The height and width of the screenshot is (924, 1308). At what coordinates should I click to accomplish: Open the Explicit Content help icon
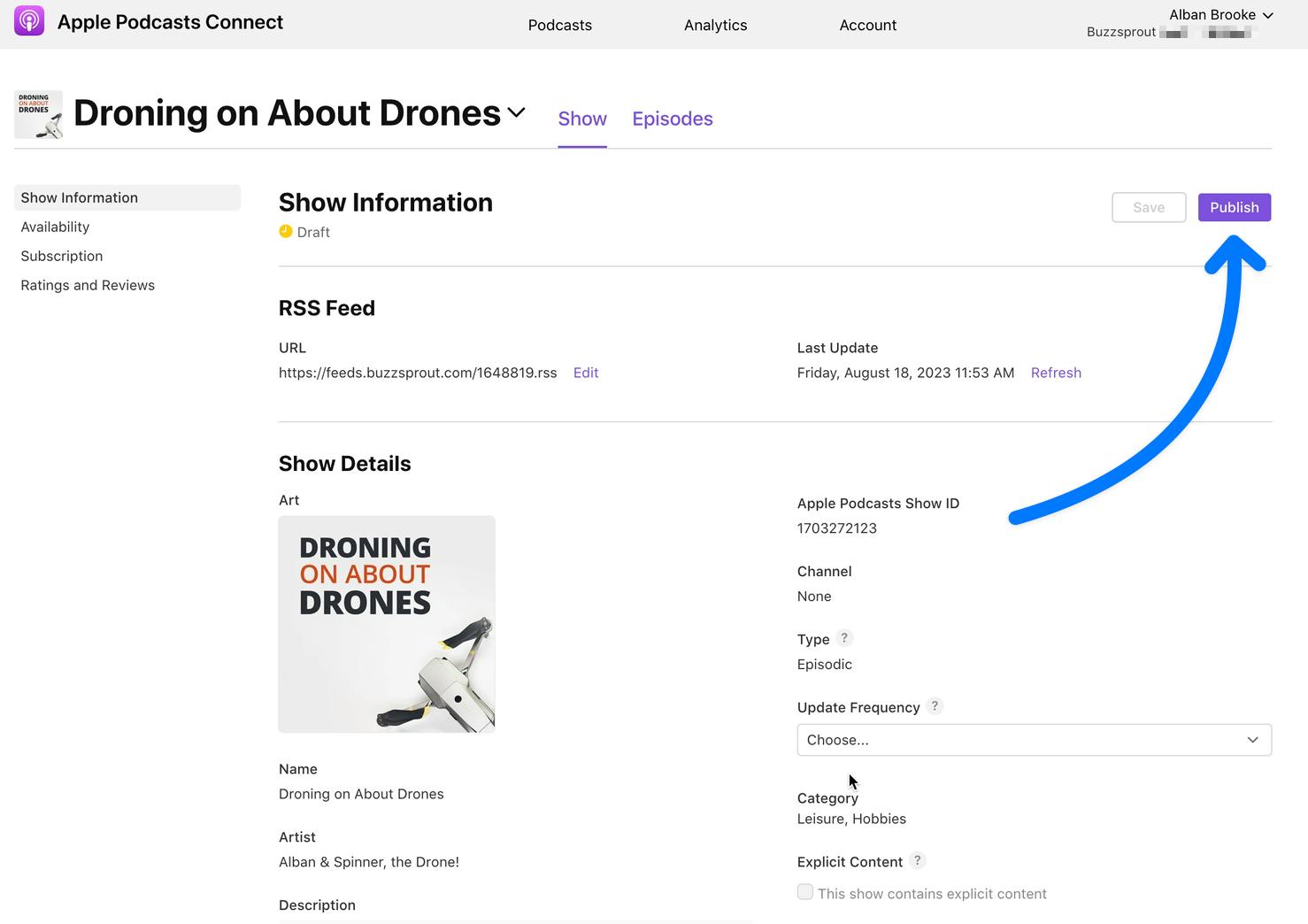click(917, 860)
